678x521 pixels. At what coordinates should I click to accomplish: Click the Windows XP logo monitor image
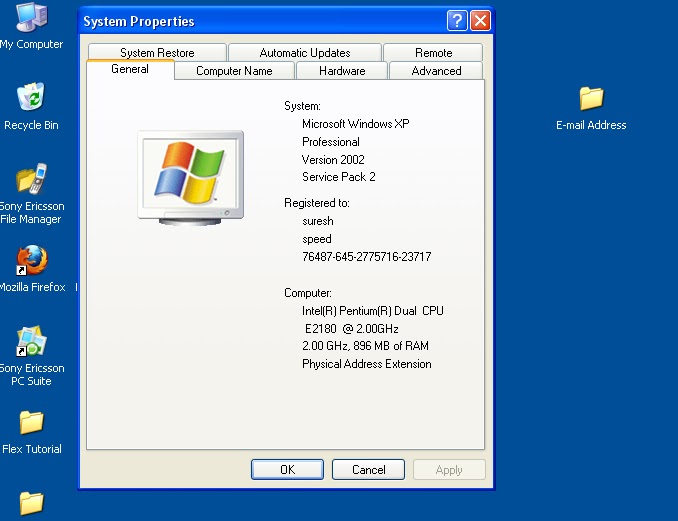pyautogui.click(x=191, y=178)
